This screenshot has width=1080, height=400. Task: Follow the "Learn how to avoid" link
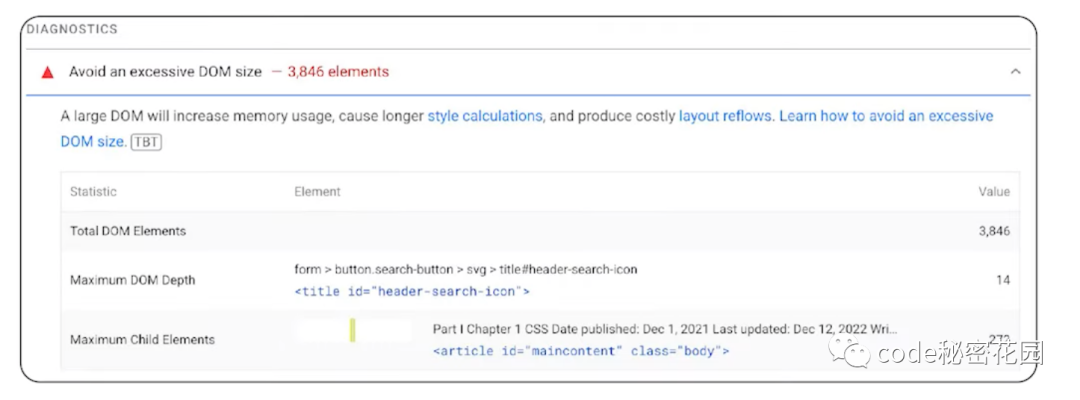click(x=886, y=116)
